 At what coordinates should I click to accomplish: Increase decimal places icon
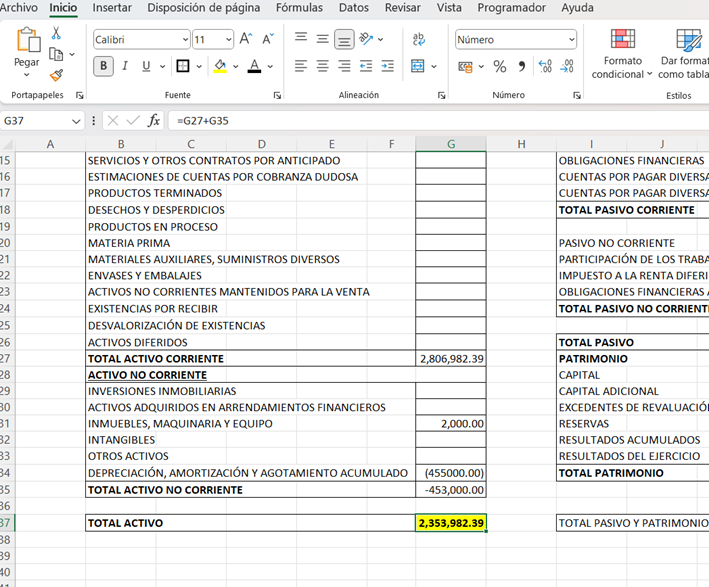pos(545,66)
